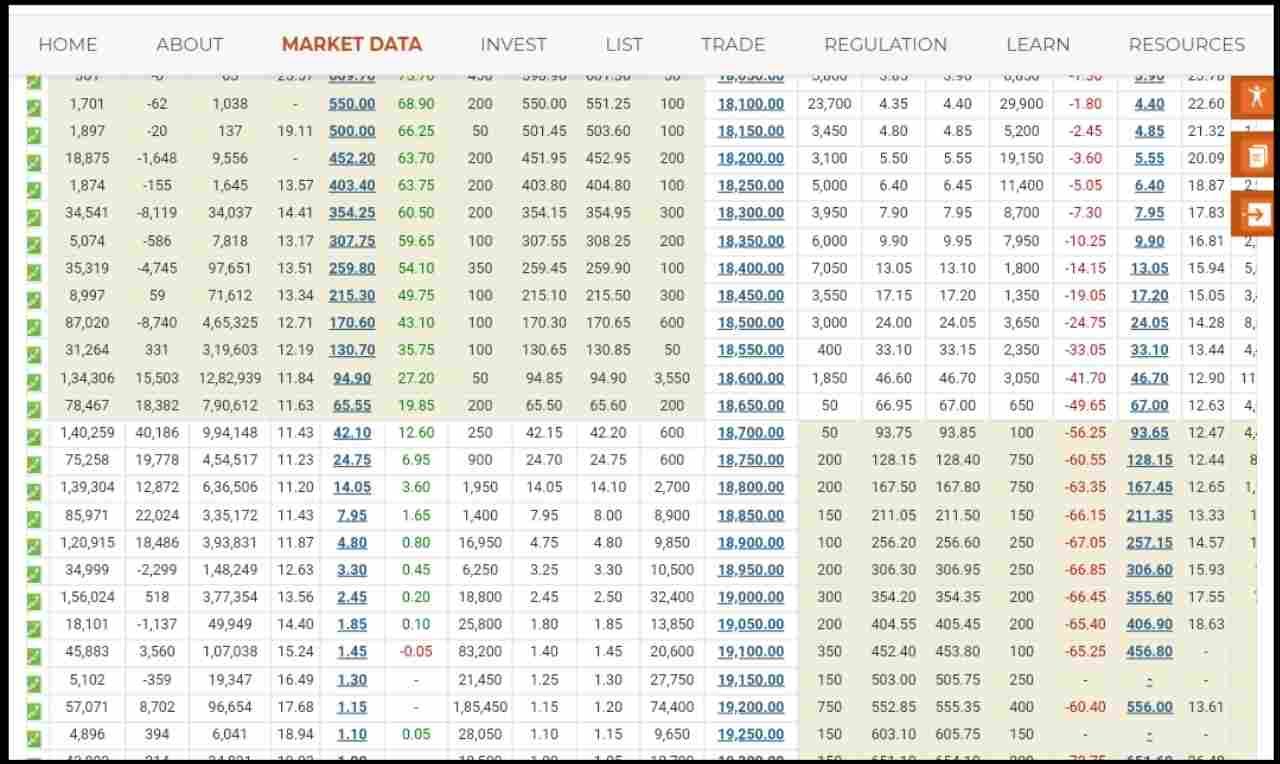This screenshot has height=764, width=1280.
Task: Open the LIST menu
Action: (624, 44)
